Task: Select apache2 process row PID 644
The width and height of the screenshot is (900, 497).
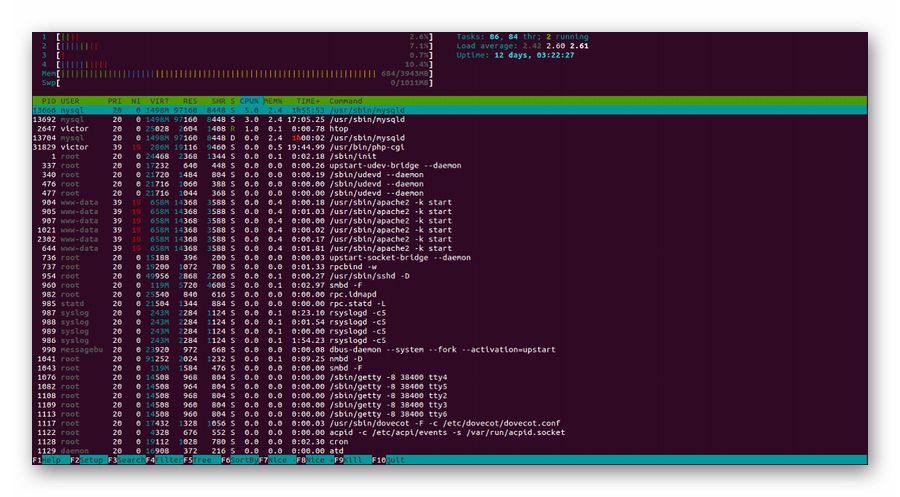Action: [449, 248]
